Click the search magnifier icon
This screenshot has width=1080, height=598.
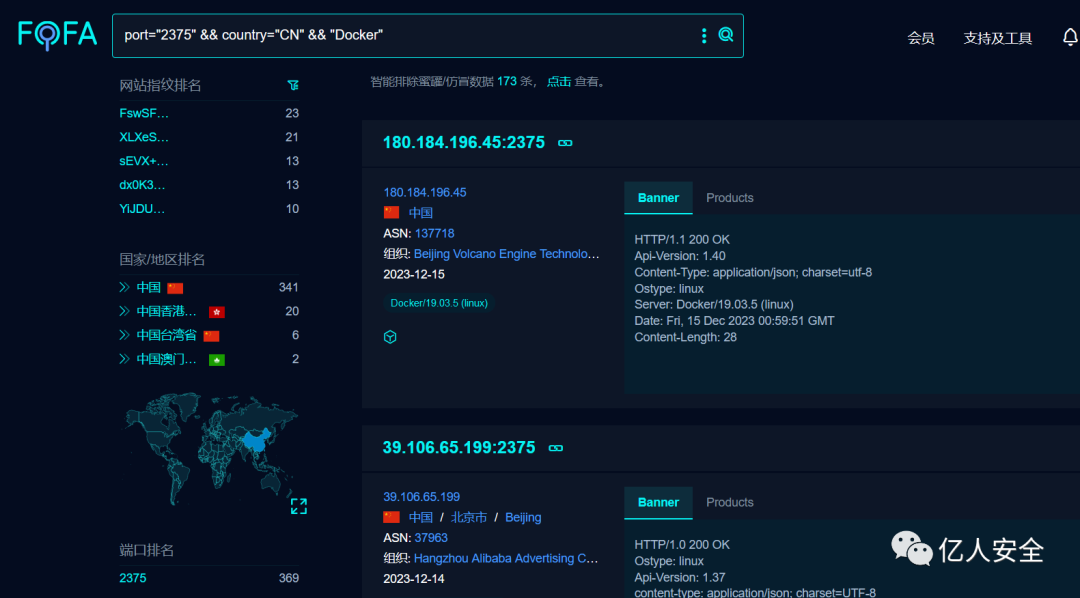coord(725,34)
